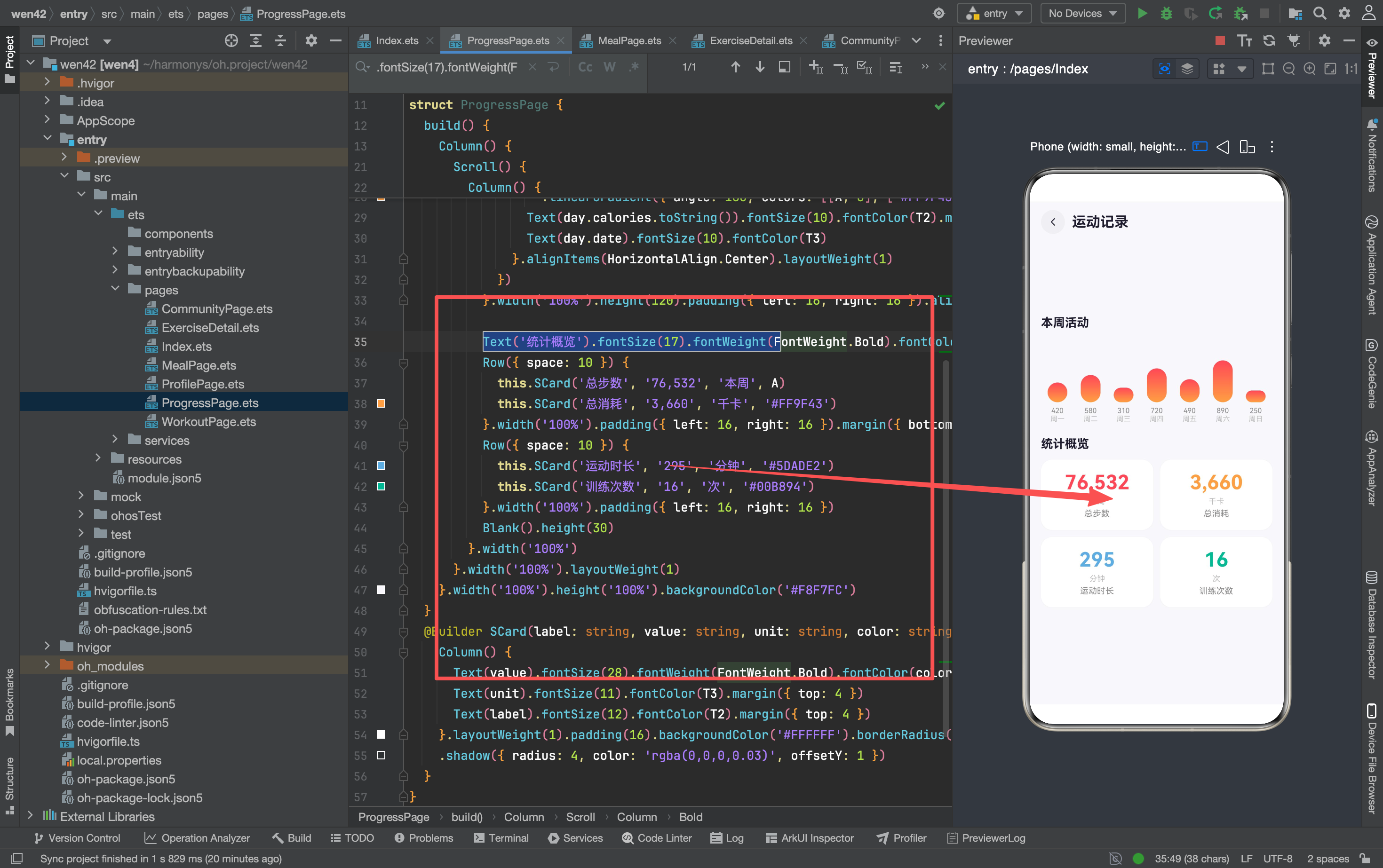The height and width of the screenshot is (868, 1383).
Task: Open IDE settings gear in top toolbar
Action: [1344, 13]
